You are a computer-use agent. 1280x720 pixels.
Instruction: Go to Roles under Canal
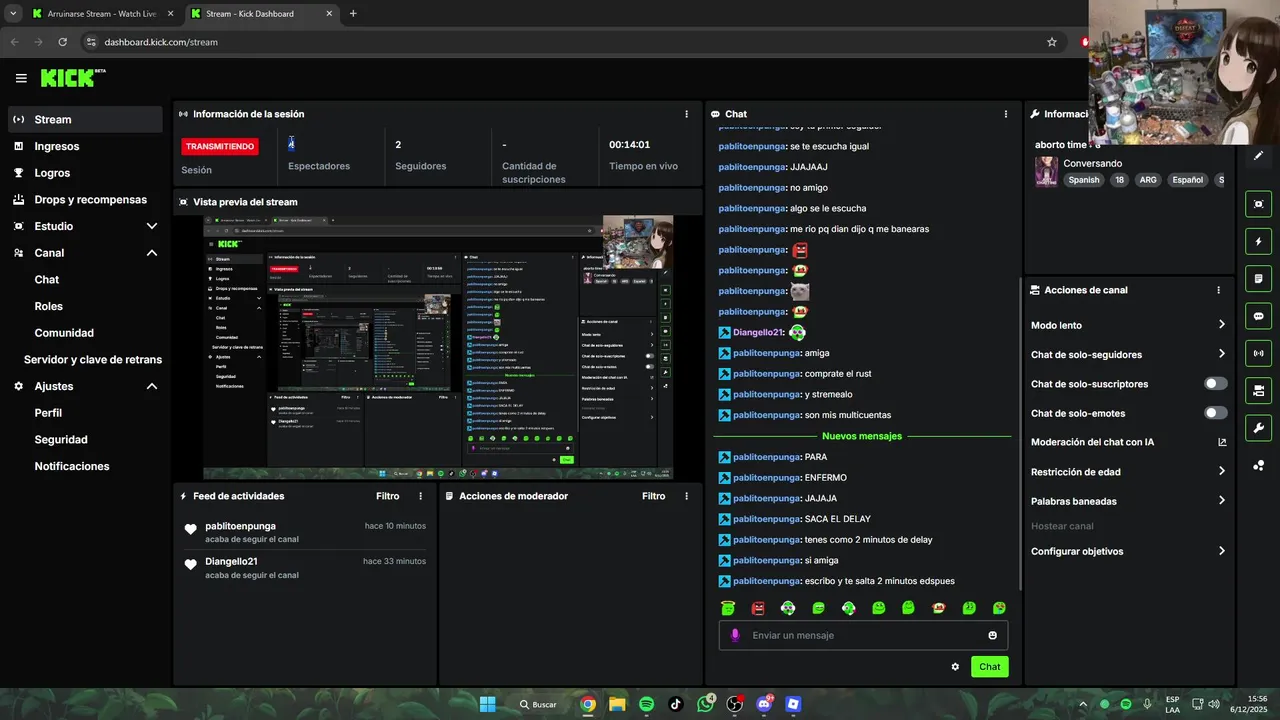(x=48, y=306)
